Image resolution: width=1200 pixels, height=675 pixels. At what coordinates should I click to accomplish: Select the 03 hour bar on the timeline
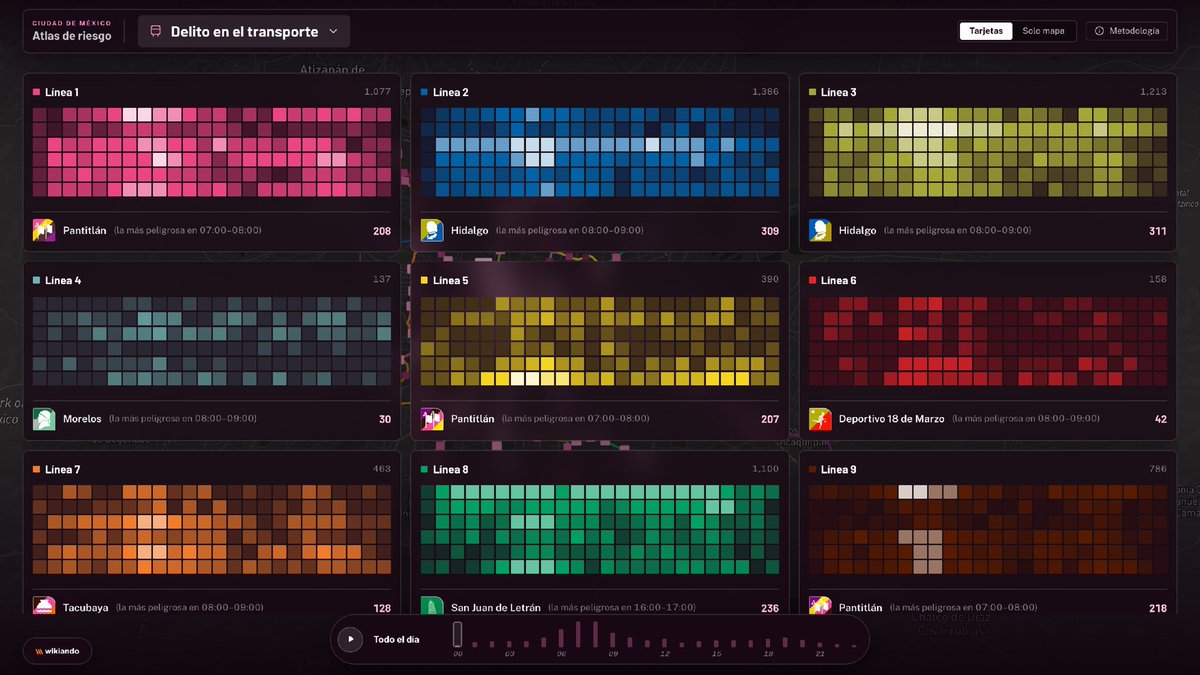[509, 643]
